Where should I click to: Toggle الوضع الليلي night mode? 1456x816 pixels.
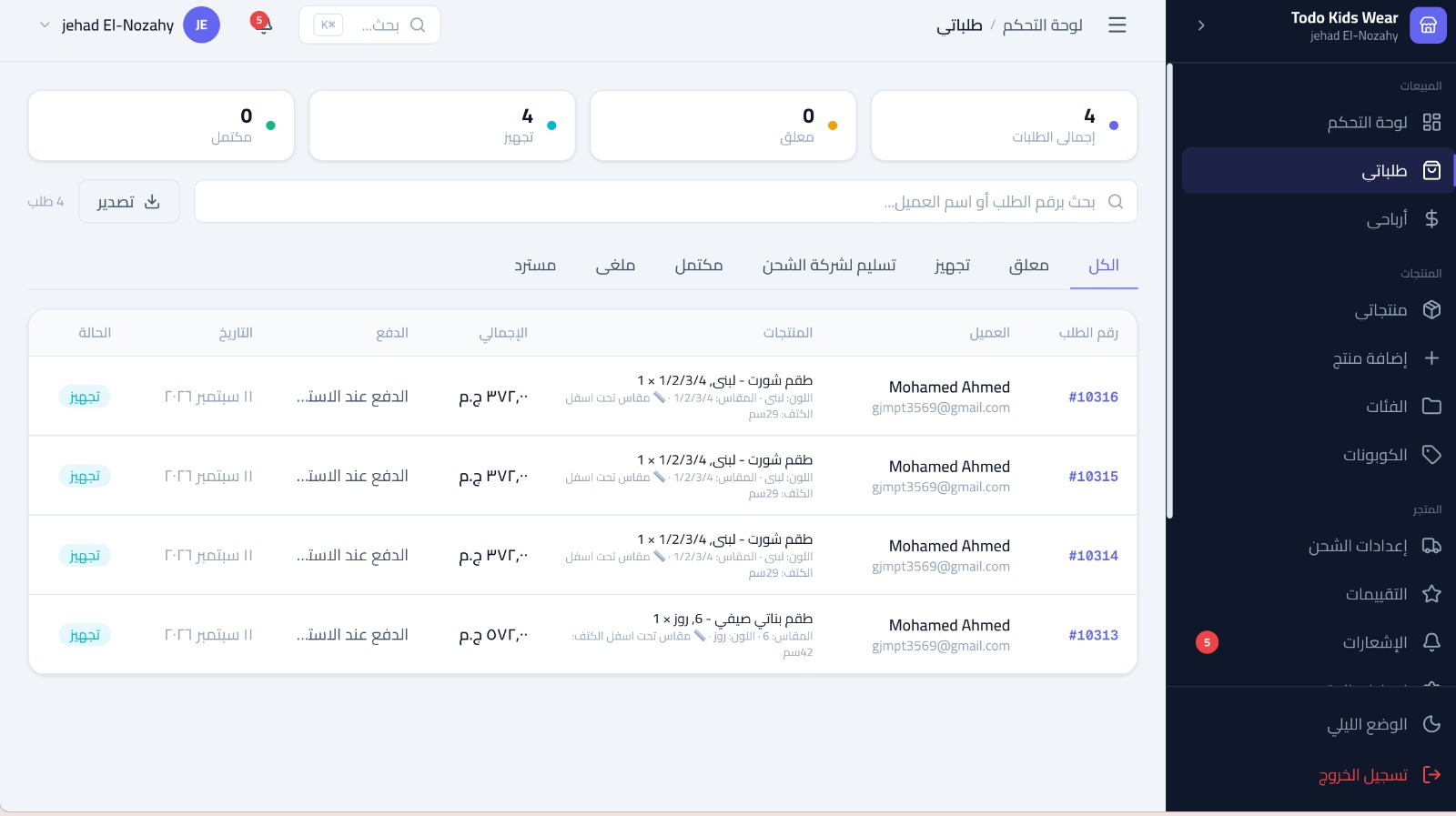[x=1318, y=724]
